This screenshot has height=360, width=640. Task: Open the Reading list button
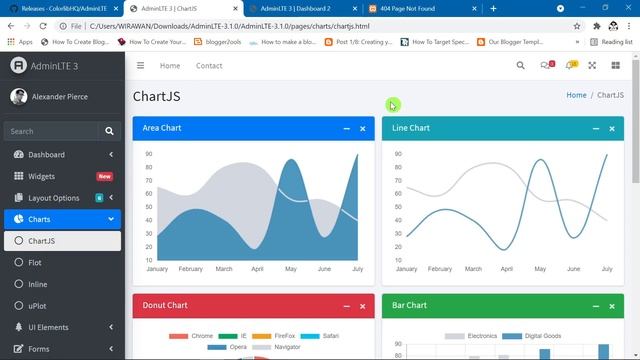coord(611,42)
